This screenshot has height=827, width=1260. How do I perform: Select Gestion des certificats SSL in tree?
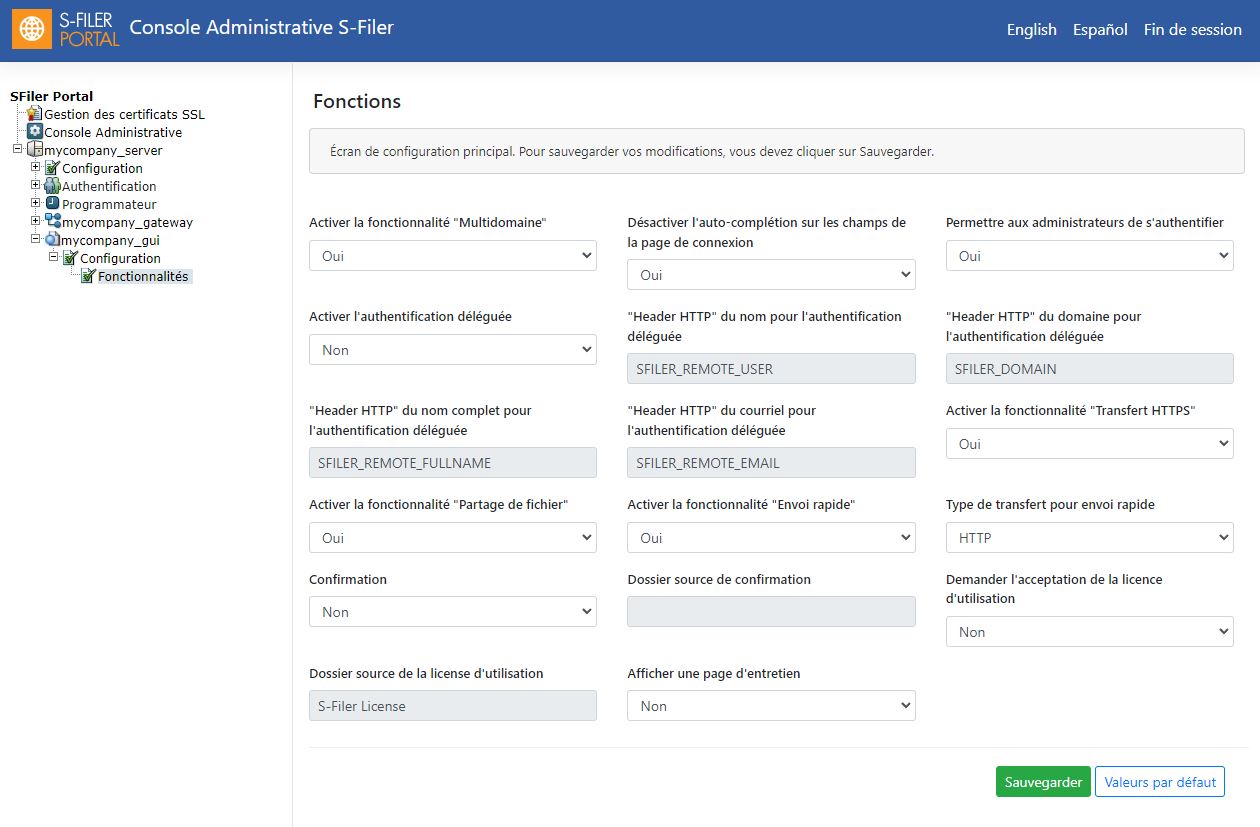(124, 114)
